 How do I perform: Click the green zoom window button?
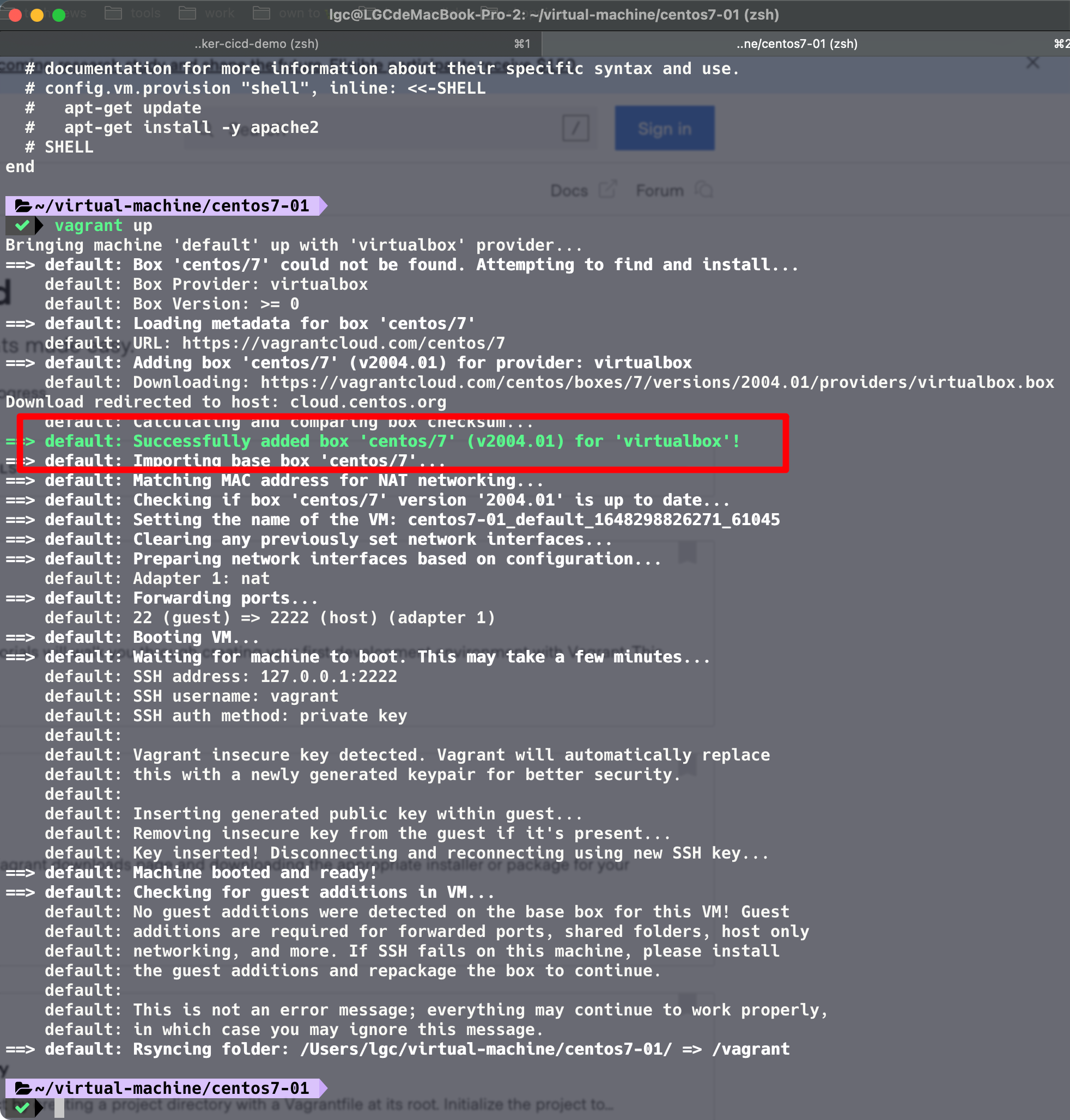tap(59, 15)
